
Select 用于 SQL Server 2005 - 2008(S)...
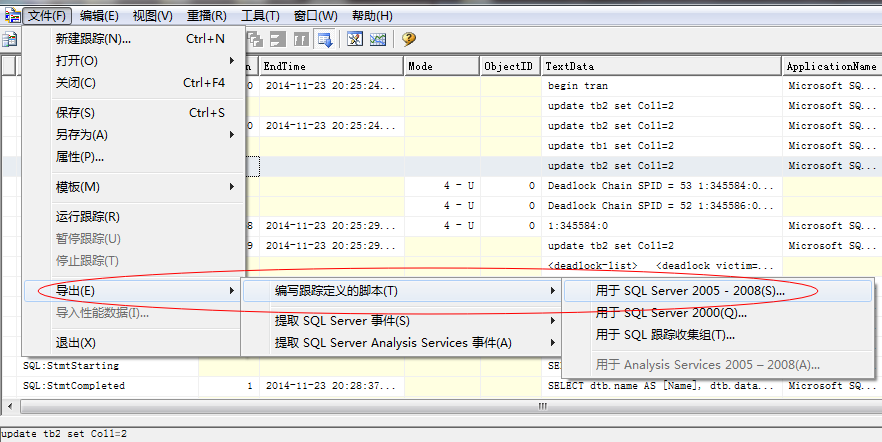tap(718, 291)
